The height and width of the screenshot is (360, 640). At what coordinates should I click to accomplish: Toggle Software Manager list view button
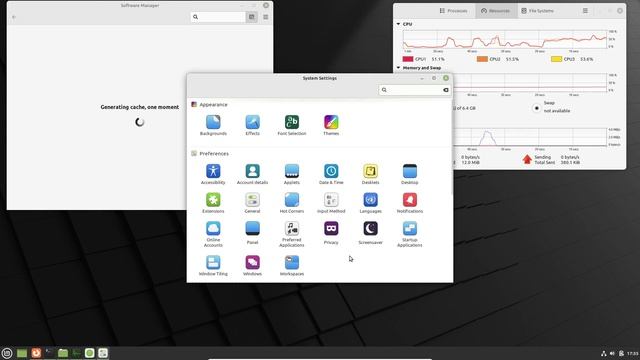pos(252,17)
